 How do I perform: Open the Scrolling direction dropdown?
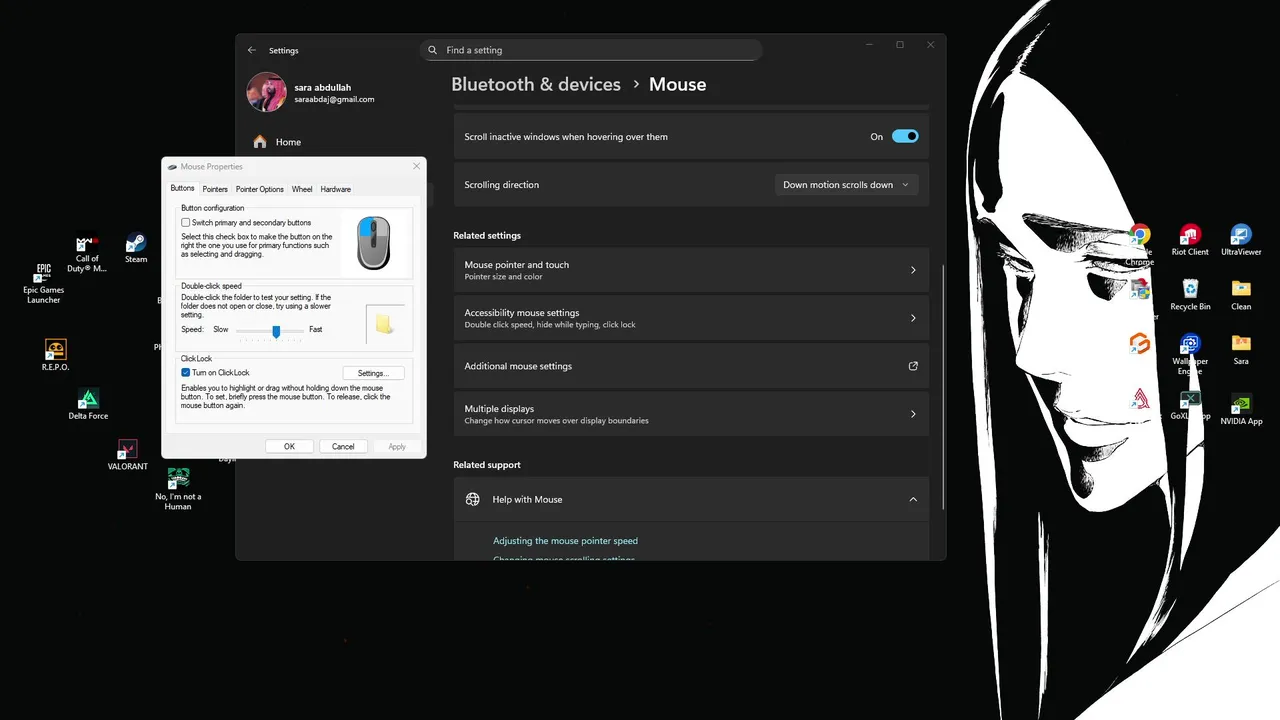(846, 185)
